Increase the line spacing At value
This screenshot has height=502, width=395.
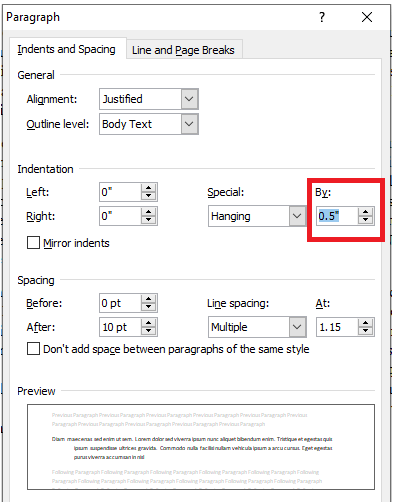366,323
